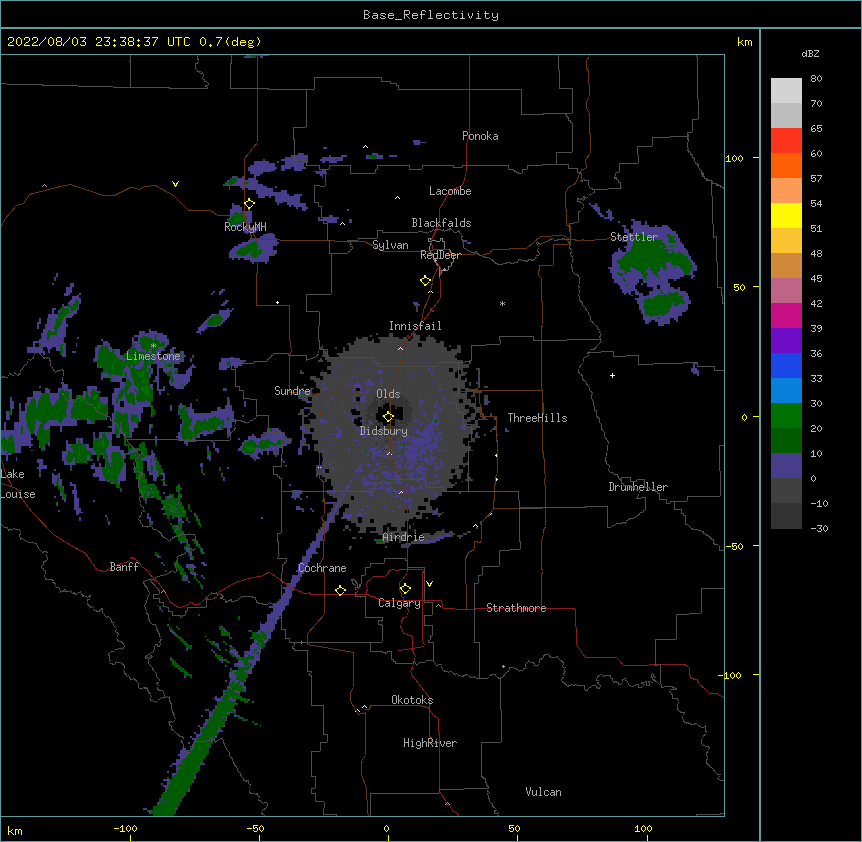This screenshot has width=862, height=842.
Task: Click the Vulcan town label
Action: click(543, 792)
